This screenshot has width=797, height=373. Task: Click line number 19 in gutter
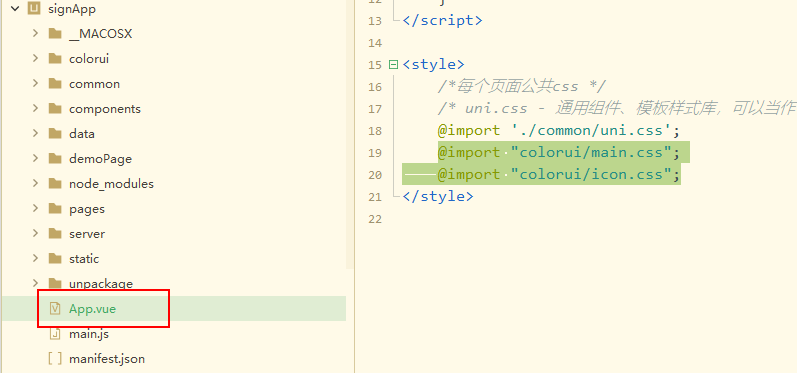pyautogui.click(x=375, y=153)
